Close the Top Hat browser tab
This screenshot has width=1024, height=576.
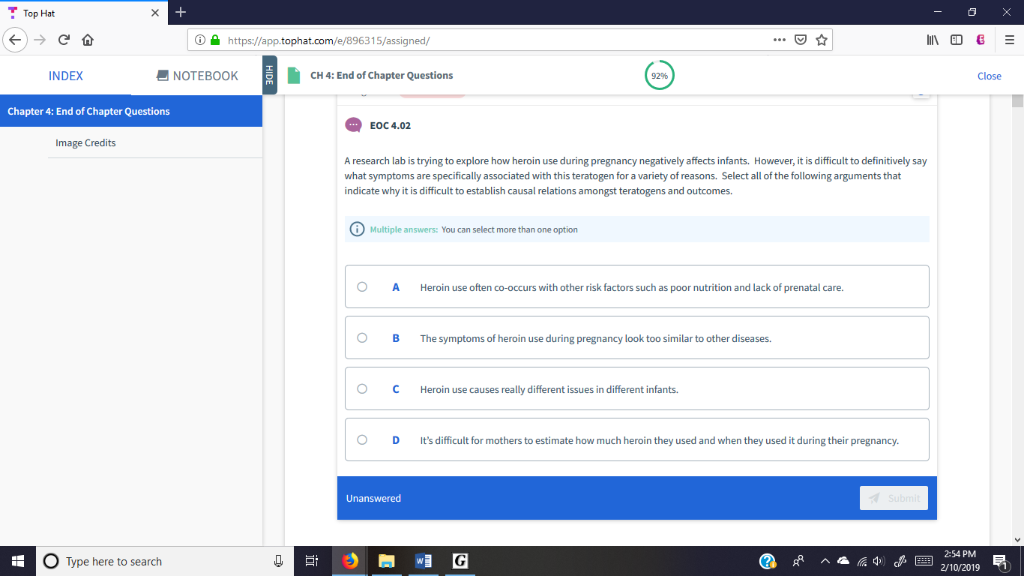click(155, 12)
